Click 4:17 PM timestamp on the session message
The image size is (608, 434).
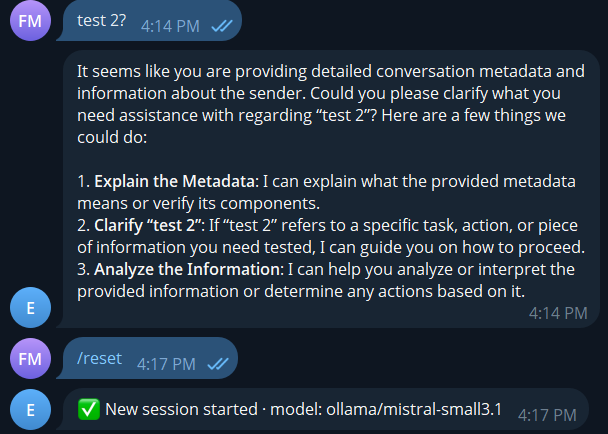547,413
